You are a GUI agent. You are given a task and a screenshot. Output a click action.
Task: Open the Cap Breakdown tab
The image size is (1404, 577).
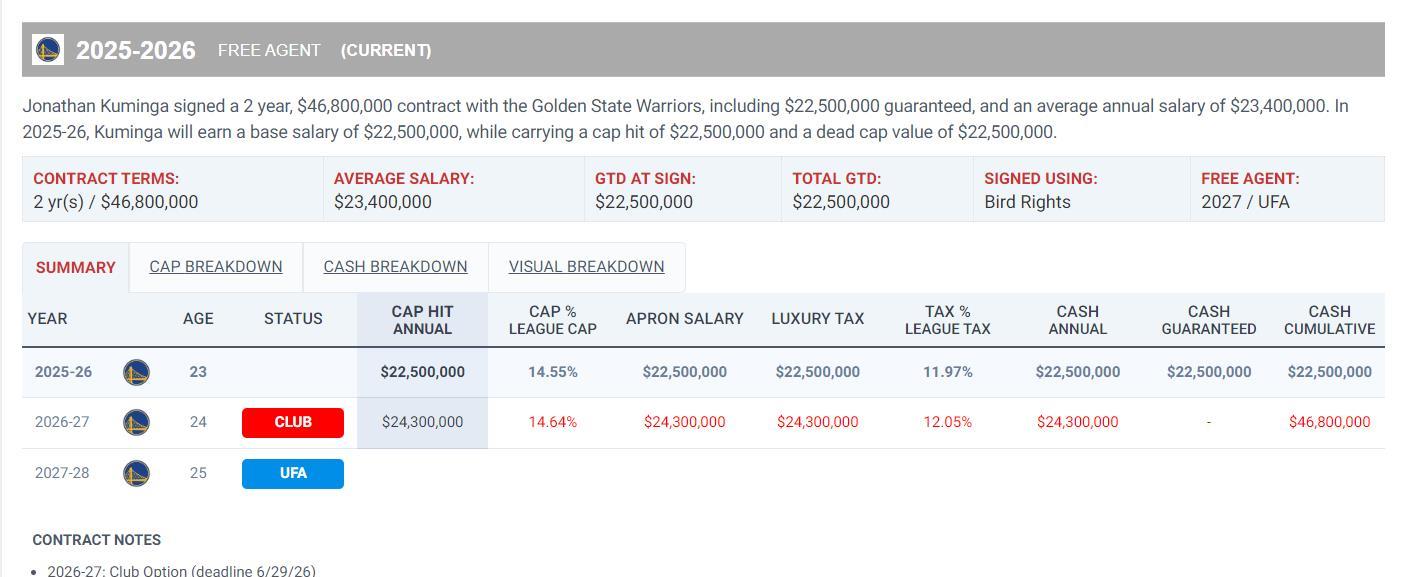pyautogui.click(x=216, y=267)
